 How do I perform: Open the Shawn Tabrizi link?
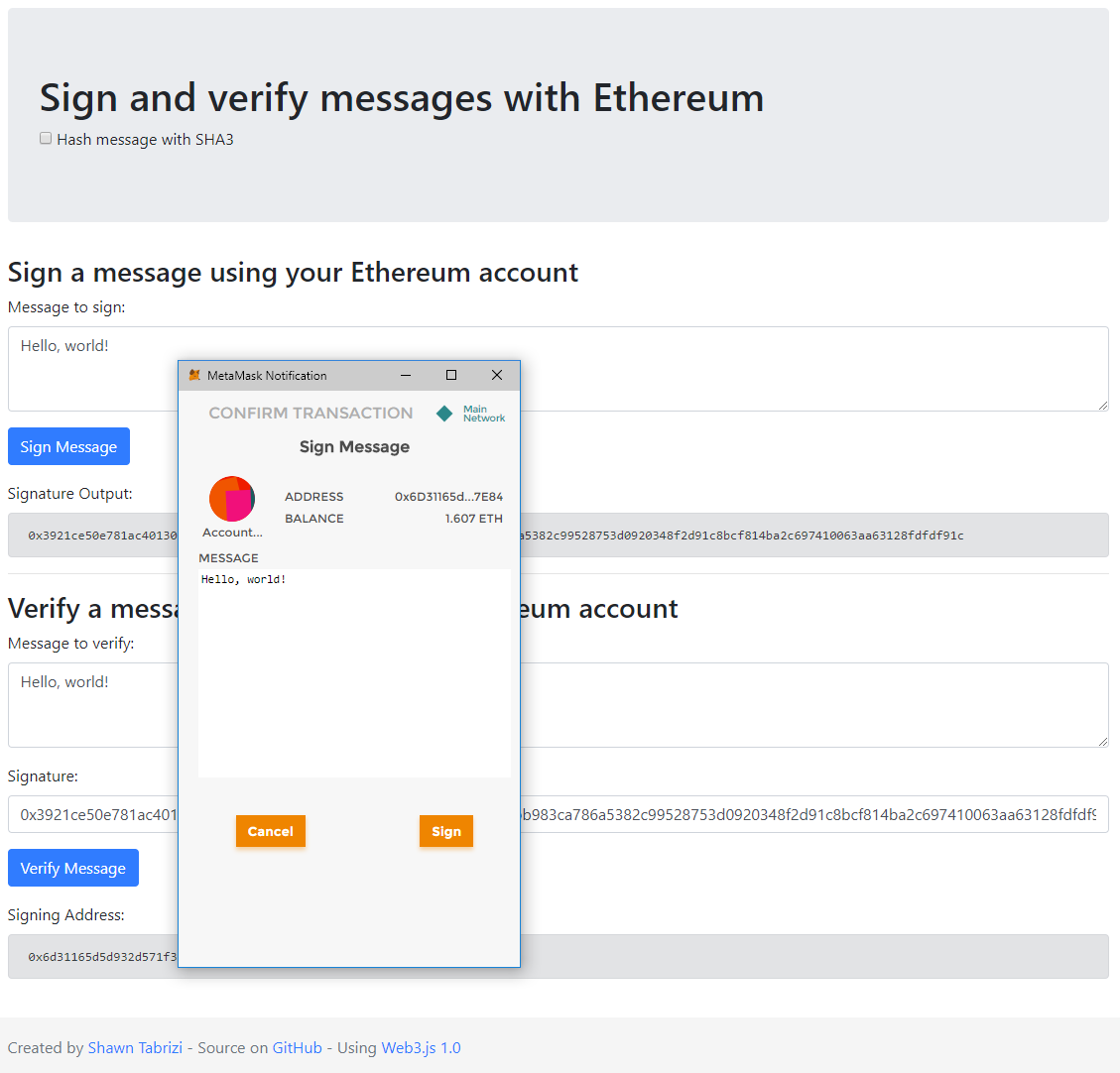point(135,1047)
